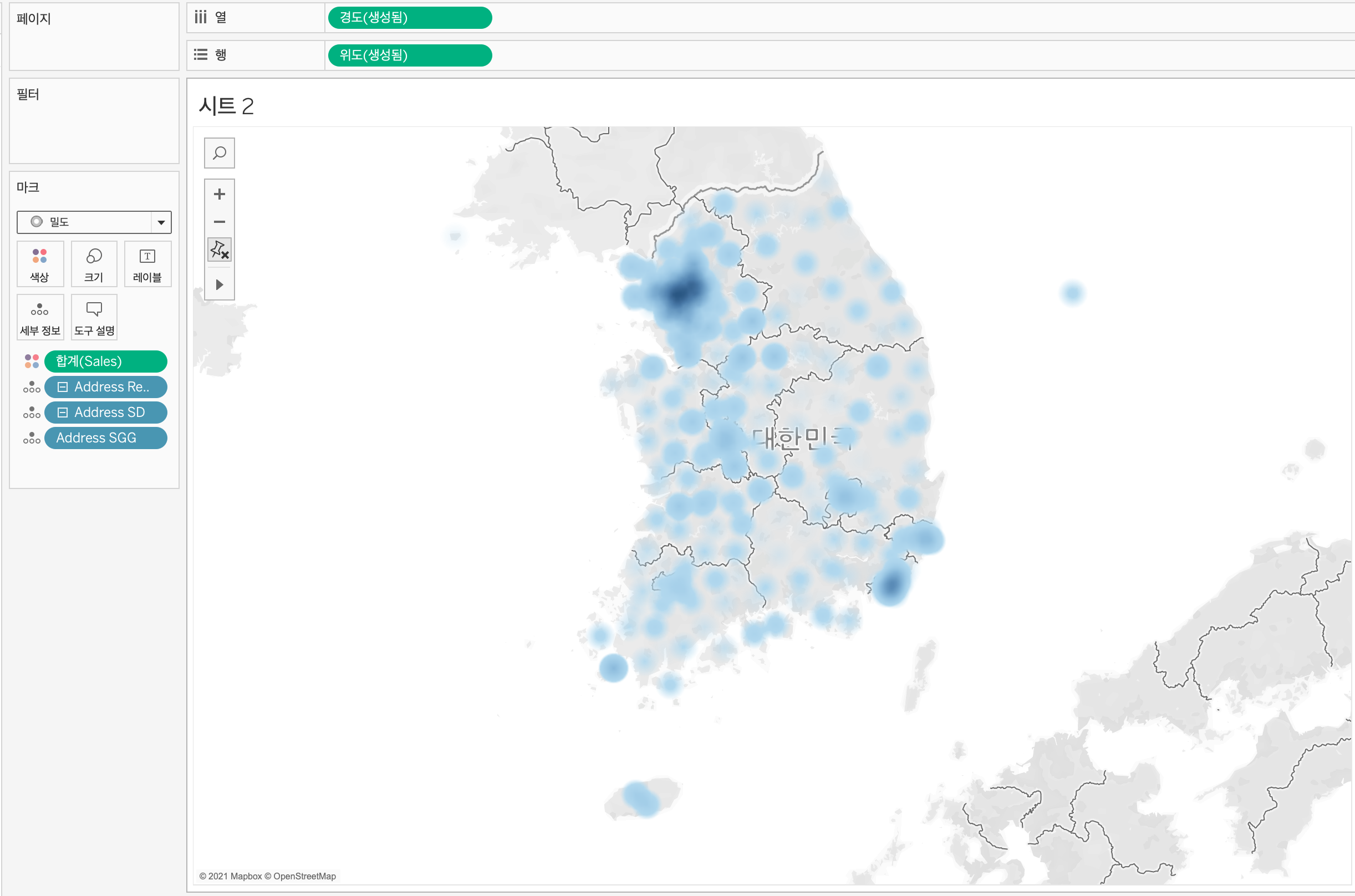The height and width of the screenshot is (896, 1355).
Task: Open the 세부 정보 detail card
Action: pyautogui.click(x=40, y=317)
